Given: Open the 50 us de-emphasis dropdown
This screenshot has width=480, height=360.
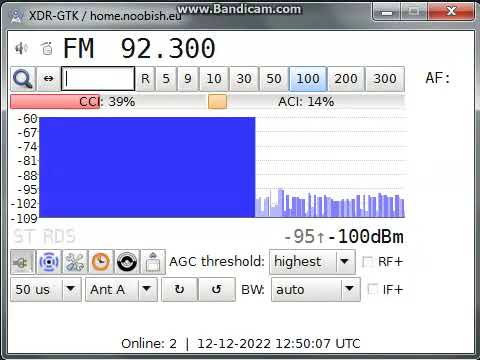Looking at the screenshot, I should point(46,289).
